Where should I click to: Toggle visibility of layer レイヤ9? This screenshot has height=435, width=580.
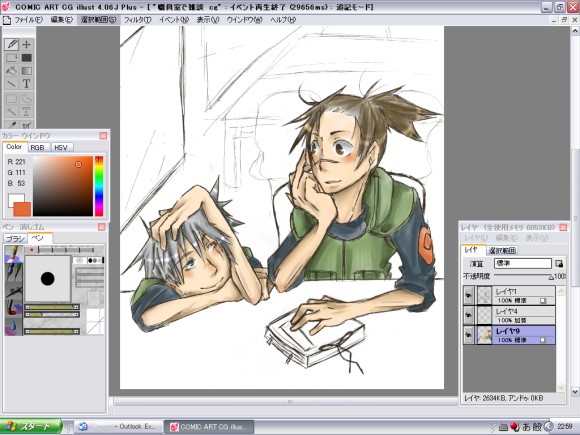tap(468, 335)
